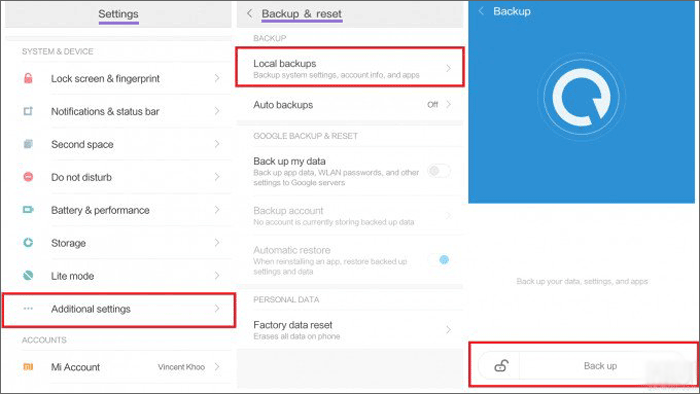The height and width of the screenshot is (394, 700).
Task: Open Additional settings menu entry
Action: point(119,310)
